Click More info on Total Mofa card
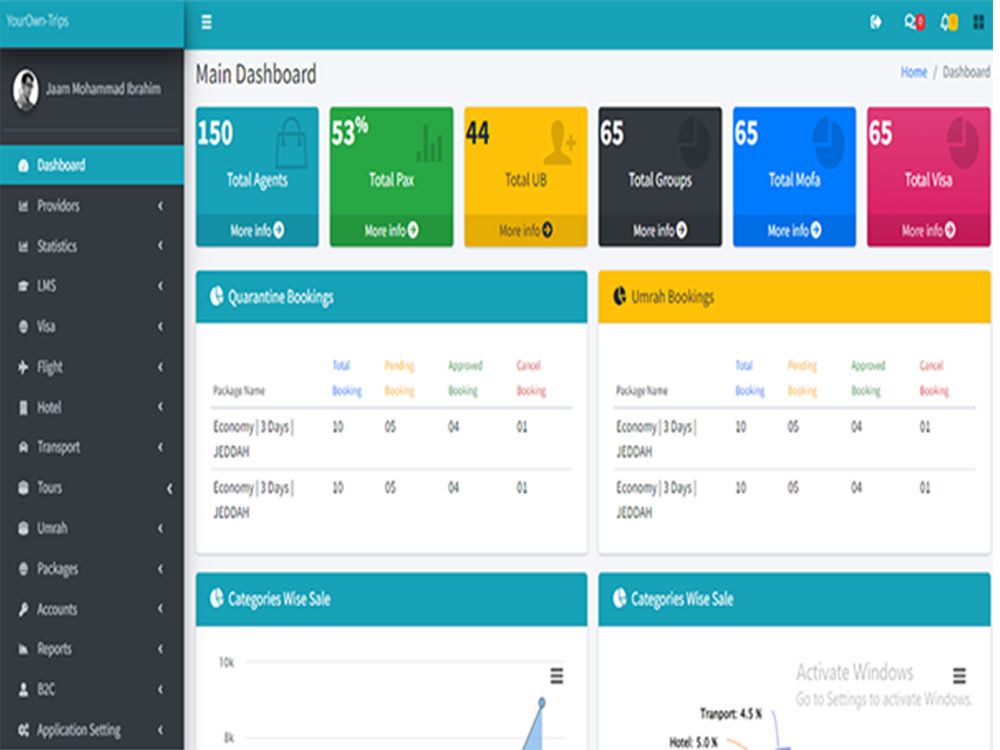The image size is (1000, 750). click(794, 230)
